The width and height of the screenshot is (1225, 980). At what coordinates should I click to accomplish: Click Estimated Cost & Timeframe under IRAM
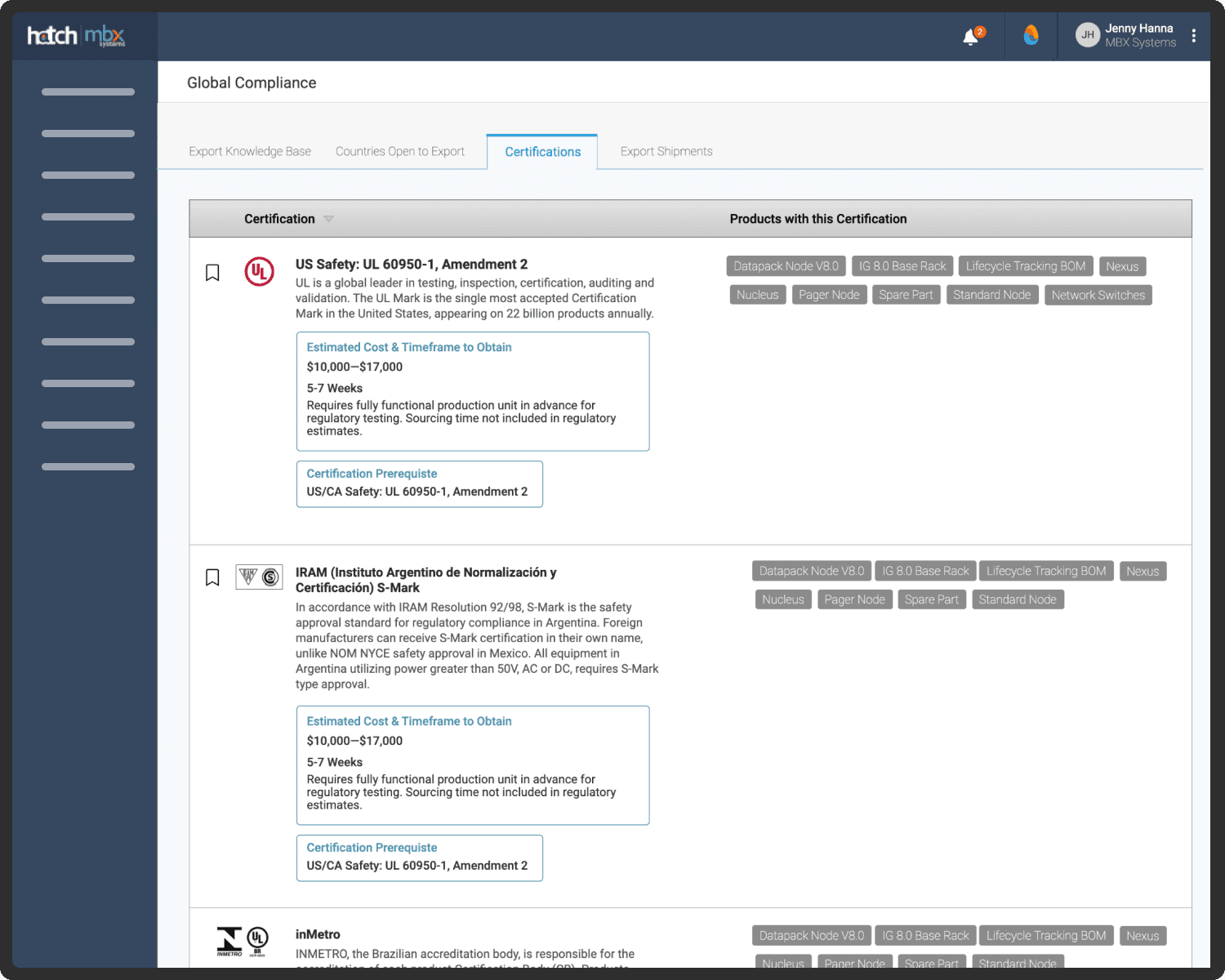click(409, 721)
